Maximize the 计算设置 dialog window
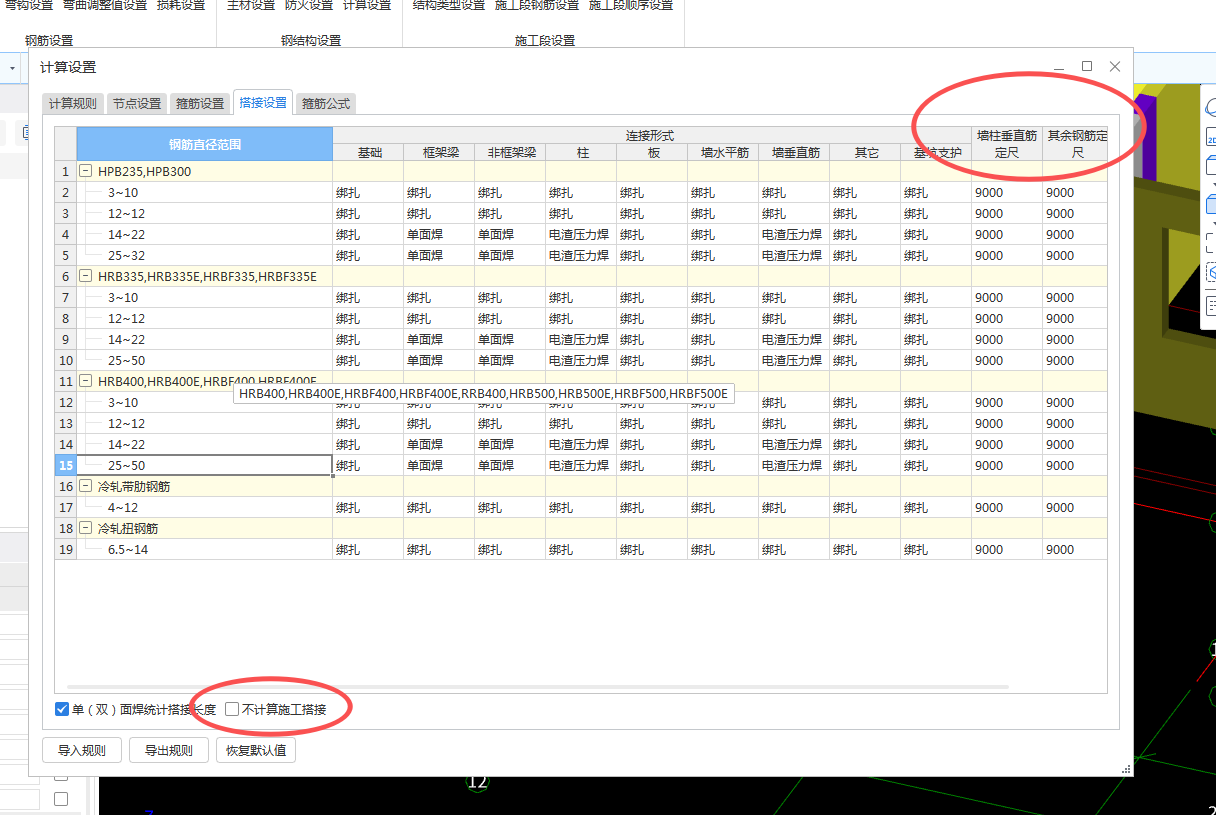 click(x=1087, y=67)
